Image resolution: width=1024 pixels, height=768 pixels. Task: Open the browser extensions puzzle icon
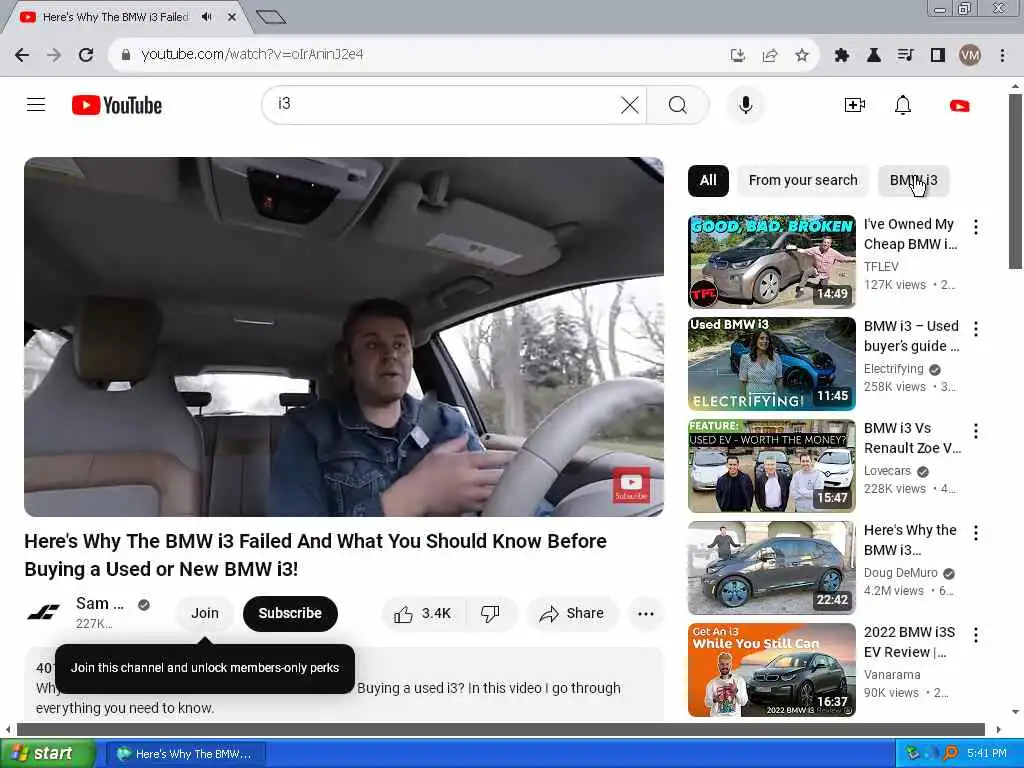coord(842,56)
